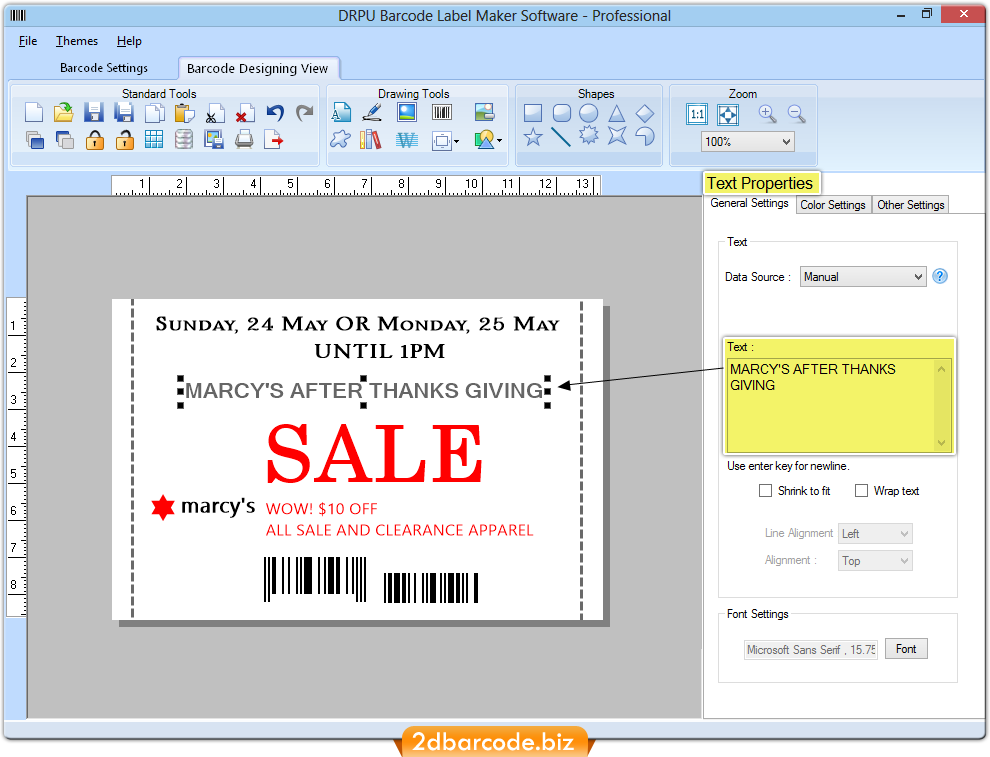
Task: Click the Font button
Action: [x=906, y=649]
